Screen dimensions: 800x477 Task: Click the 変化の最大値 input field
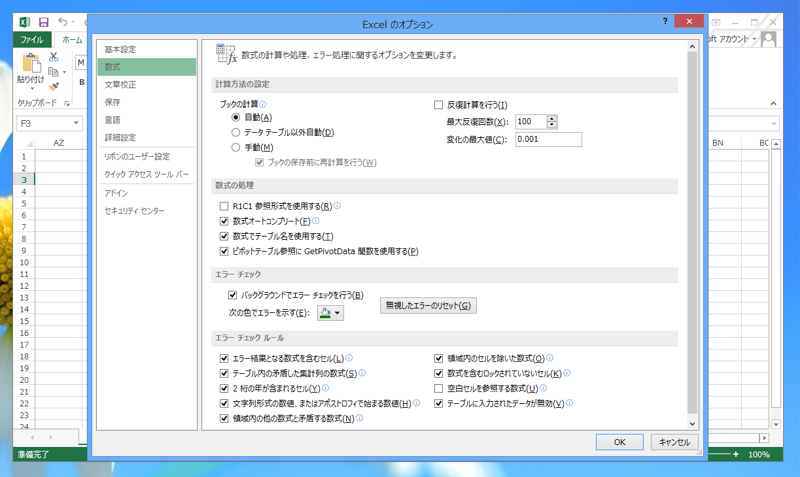[x=548, y=139]
